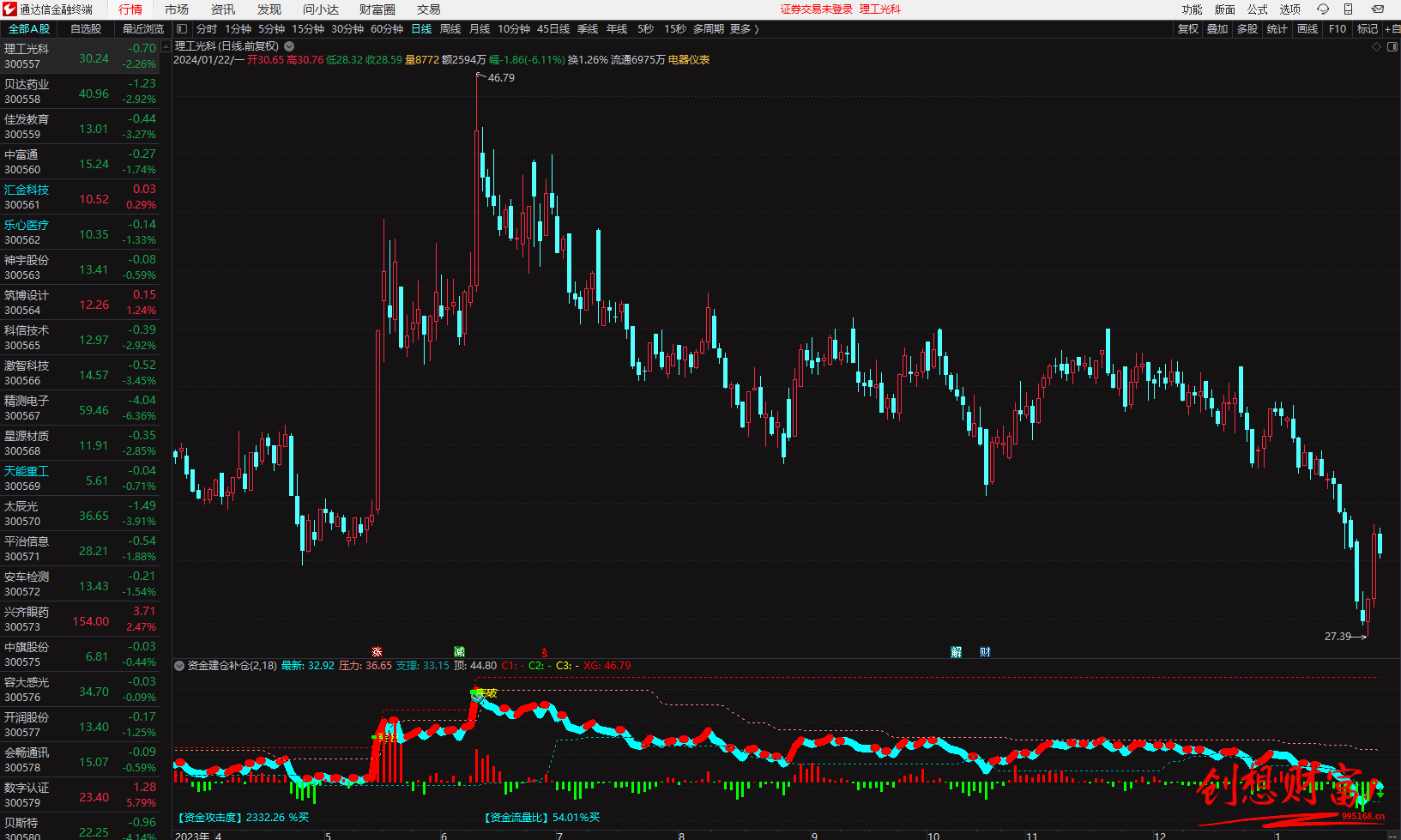The width and height of the screenshot is (1401, 840).
Task: Click the red 涨 event marker
Action: (377, 652)
